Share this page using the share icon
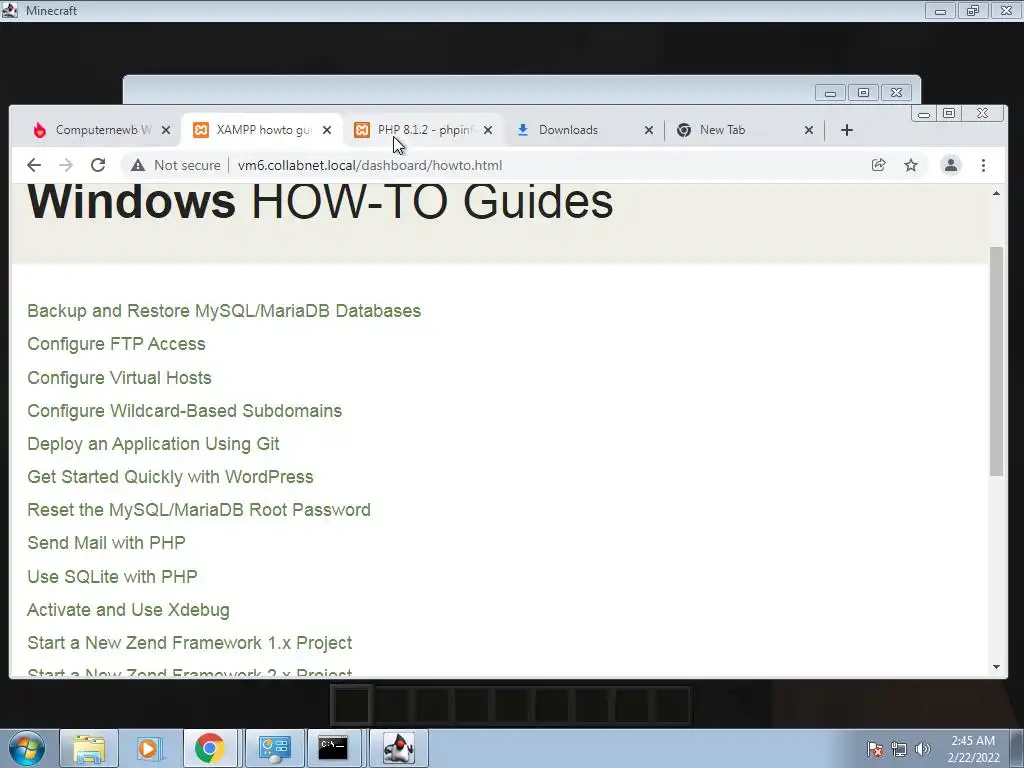This screenshot has height=768, width=1024. (878, 165)
